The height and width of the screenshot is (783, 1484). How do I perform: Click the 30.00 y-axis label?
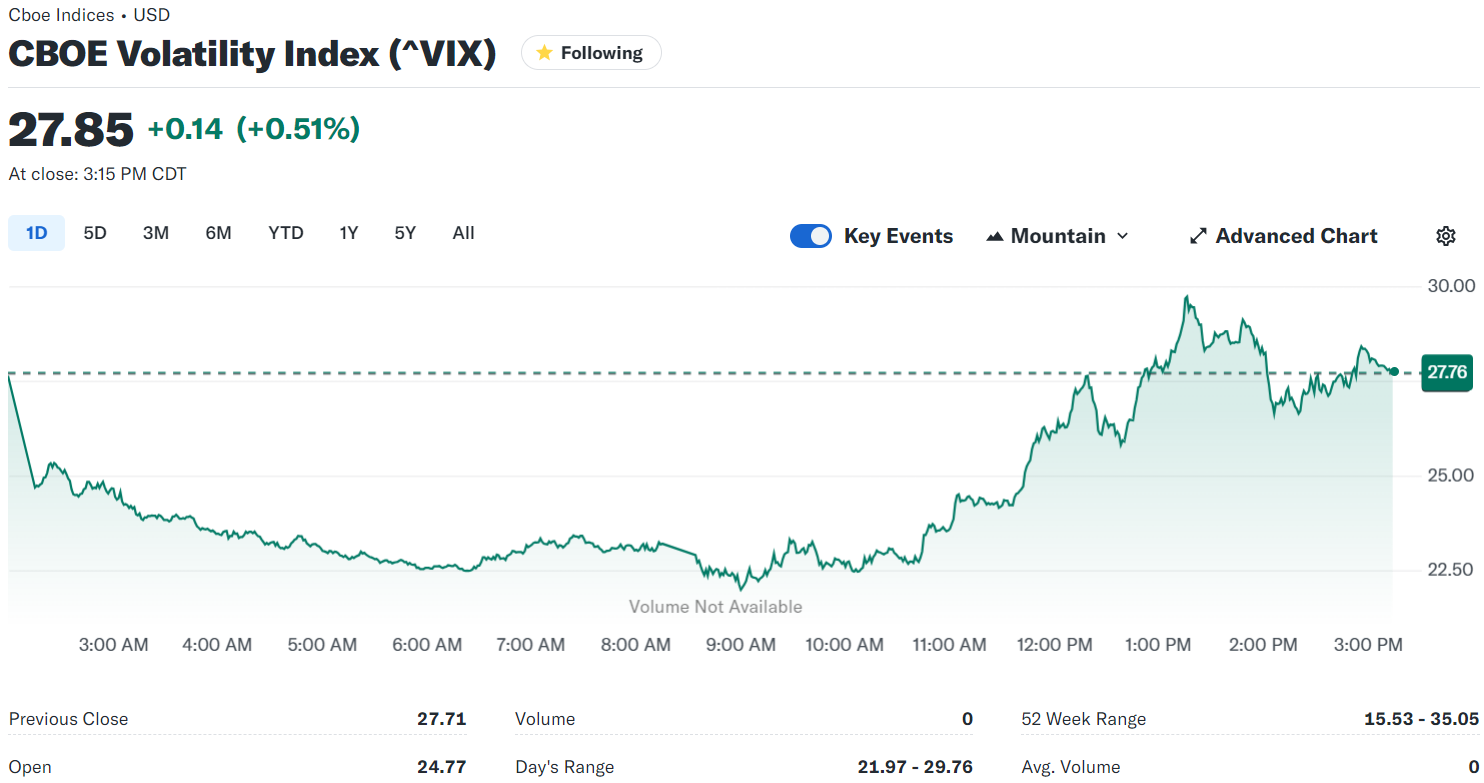(x=1450, y=286)
